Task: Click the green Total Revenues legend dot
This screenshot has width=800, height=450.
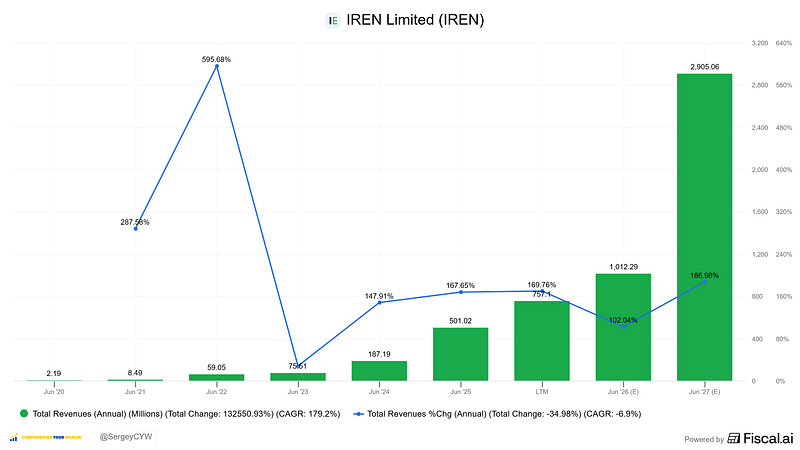Action: (x=23, y=413)
